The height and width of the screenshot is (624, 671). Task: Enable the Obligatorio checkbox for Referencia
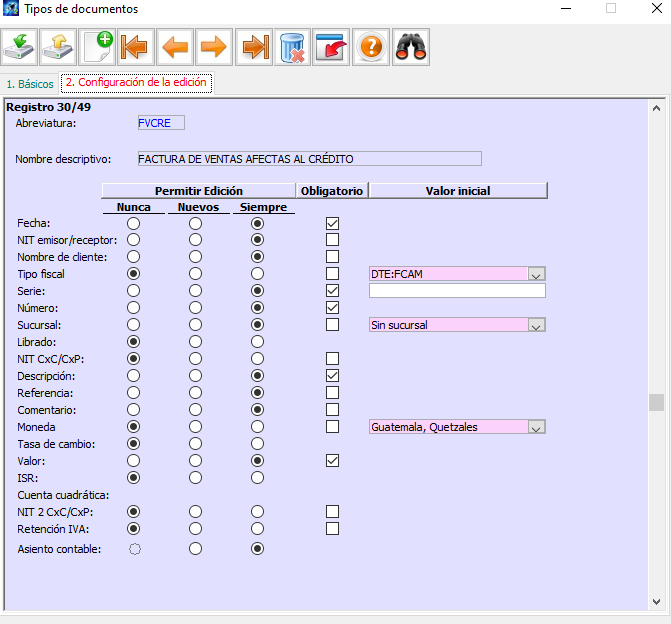(333, 393)
